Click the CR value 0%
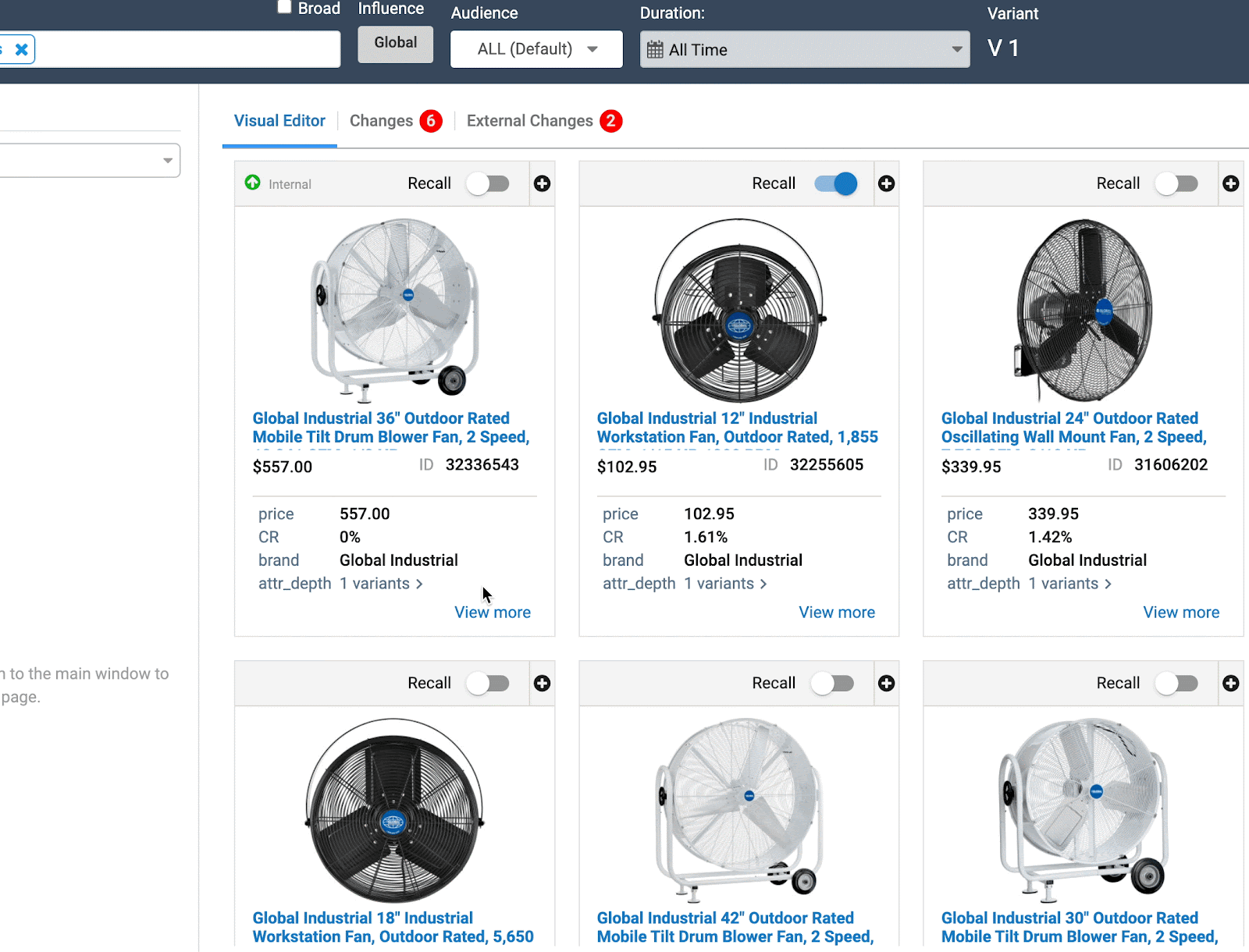1249x952 pixels. click(350, 538)
